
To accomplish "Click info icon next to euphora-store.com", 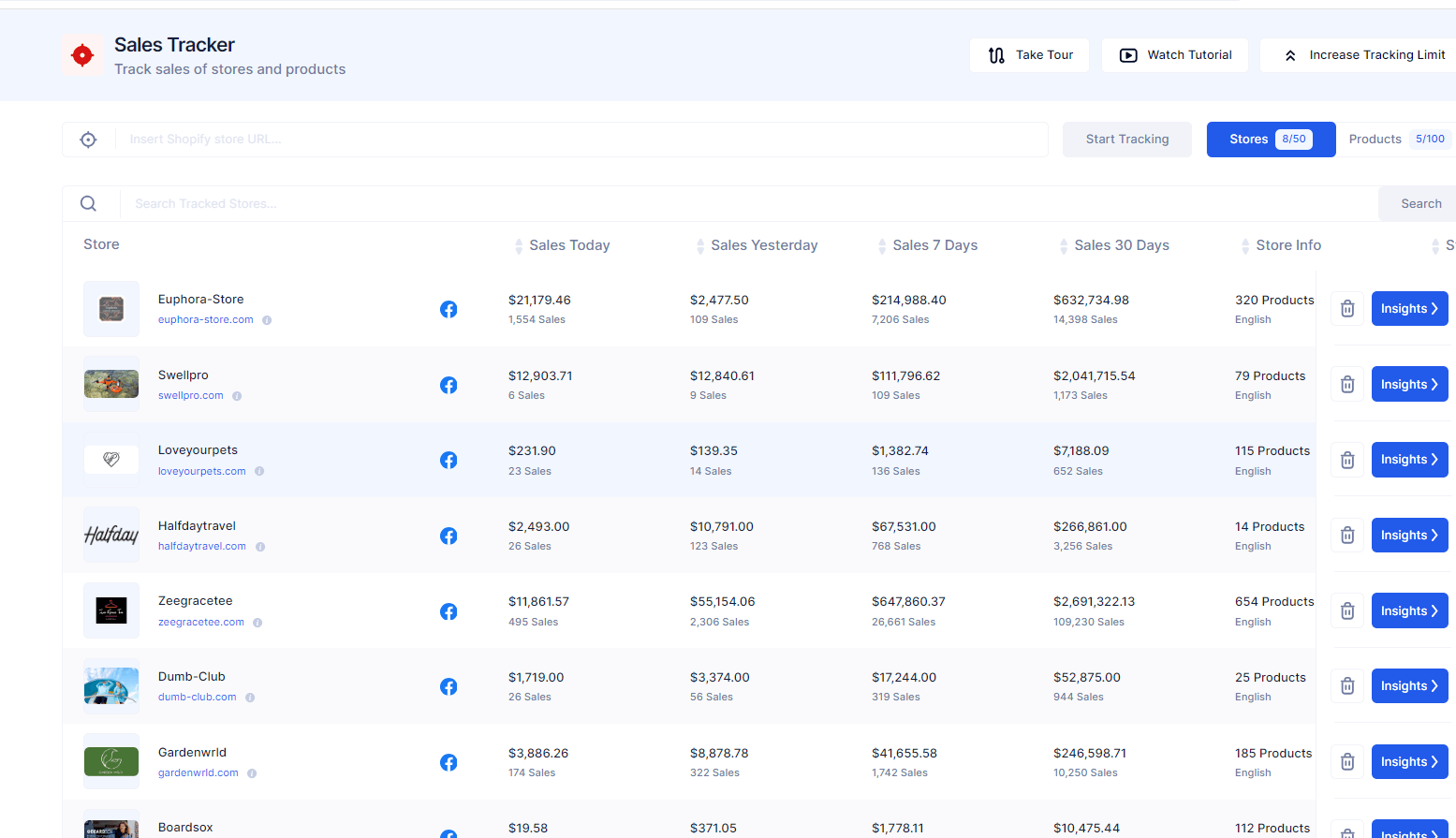I will (x=267, y=320).
